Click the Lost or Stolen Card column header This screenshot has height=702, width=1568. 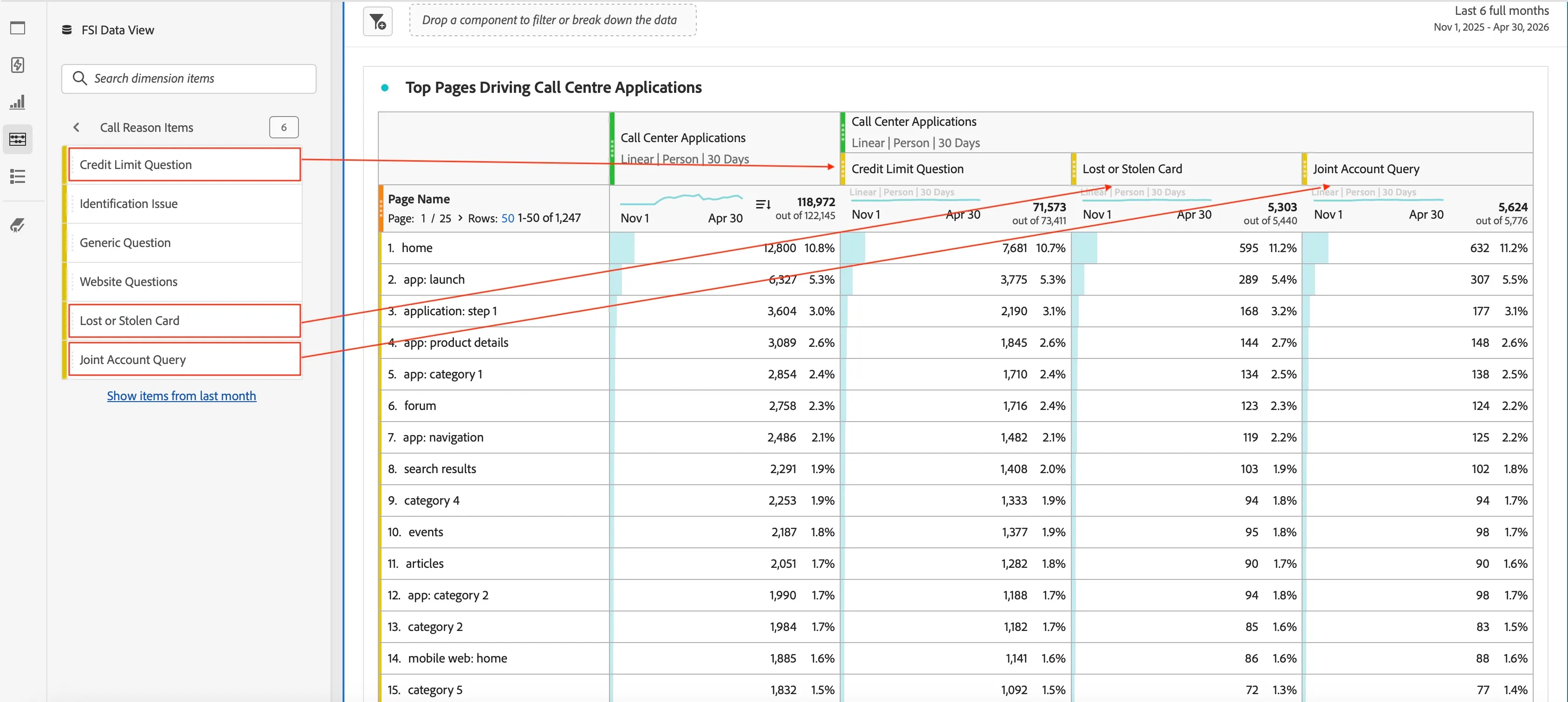click(x=1132, y=169)
